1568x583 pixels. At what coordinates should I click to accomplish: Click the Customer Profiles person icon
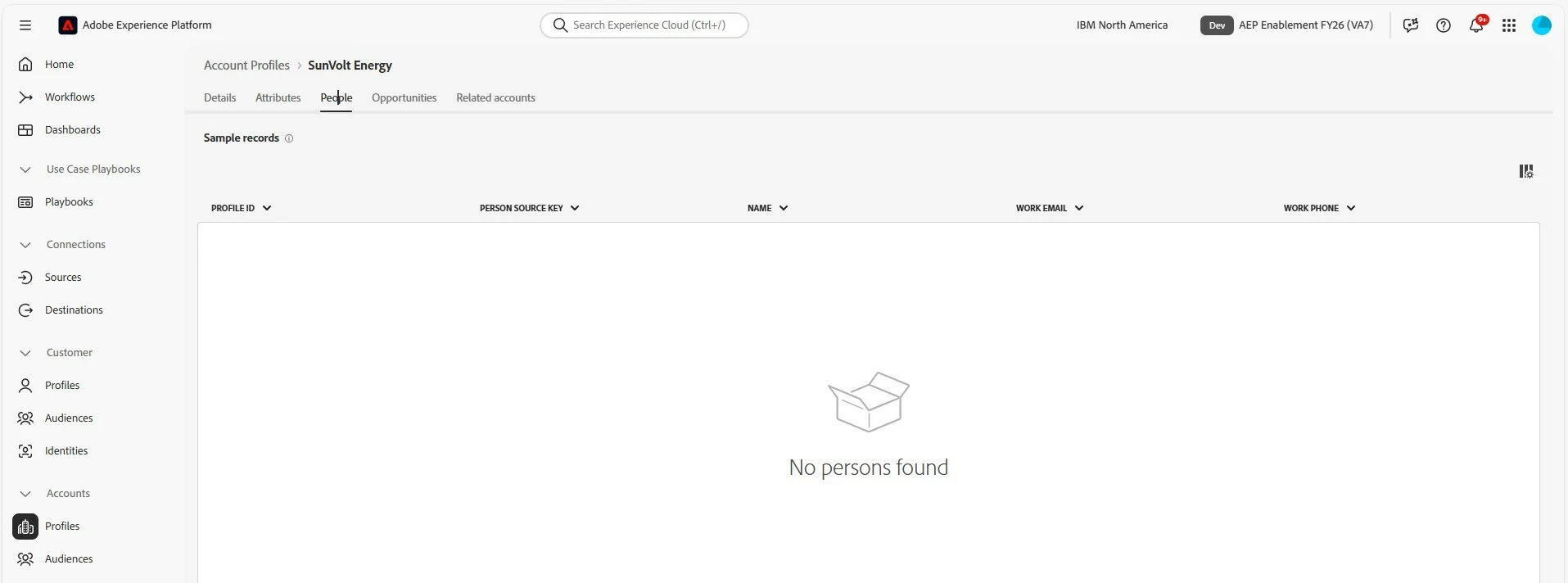(x=25, y=385)
